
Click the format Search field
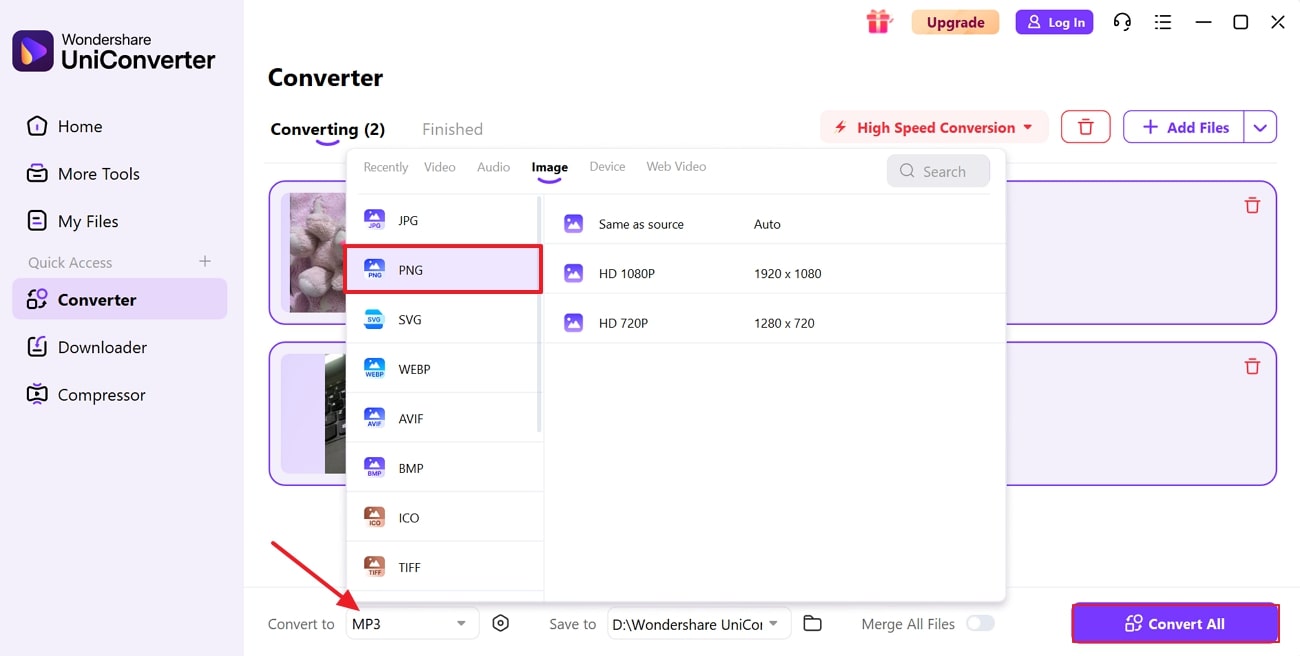[938, 171]
